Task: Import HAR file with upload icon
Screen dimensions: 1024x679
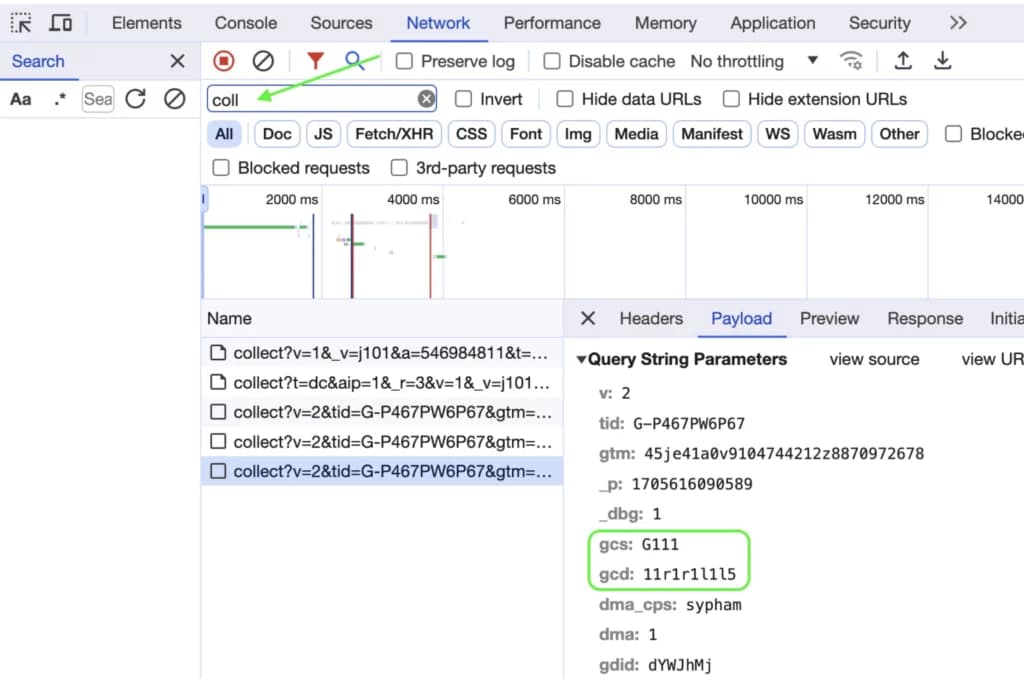Action: tap(903, 61)
